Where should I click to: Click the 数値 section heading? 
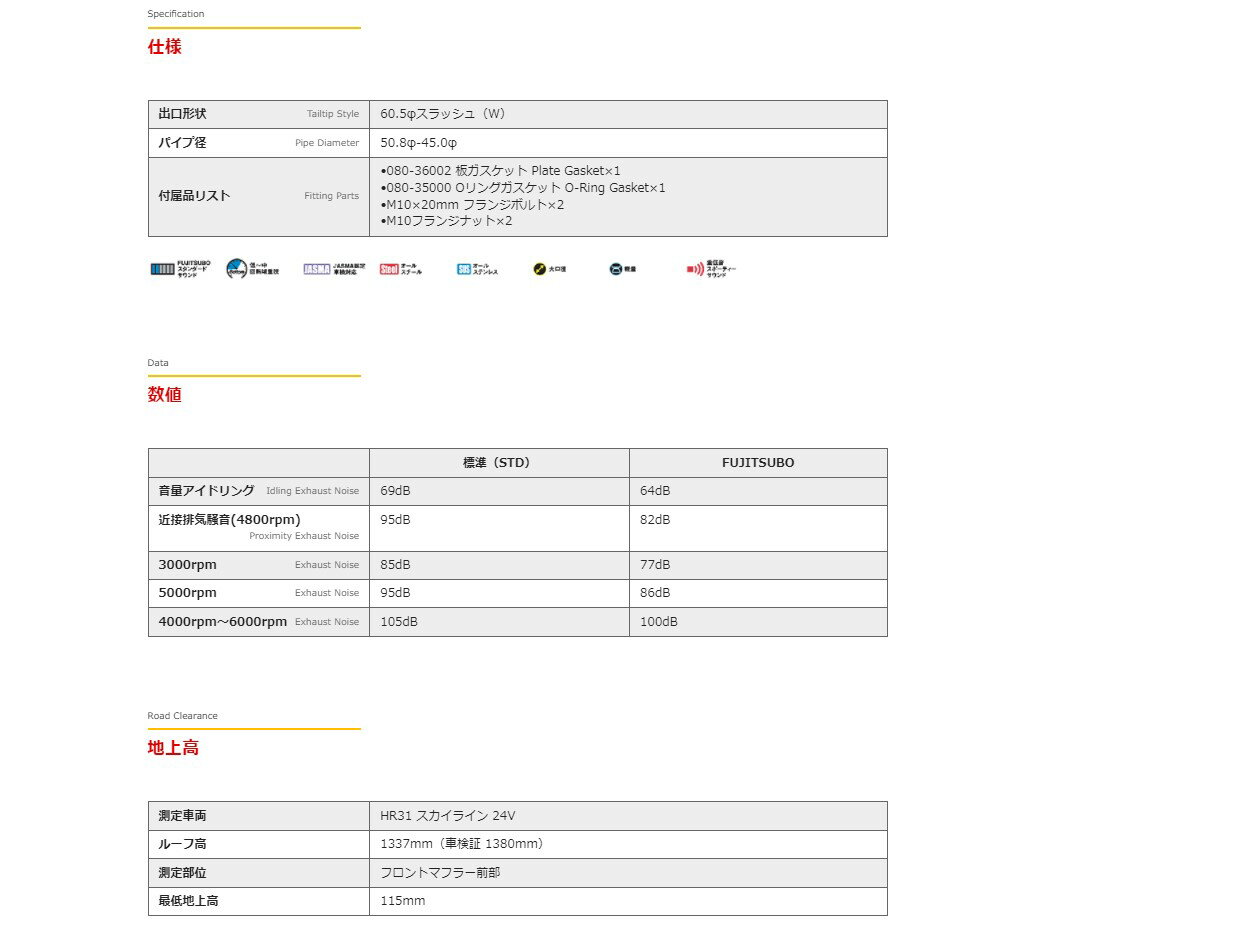tap(165, 394)
